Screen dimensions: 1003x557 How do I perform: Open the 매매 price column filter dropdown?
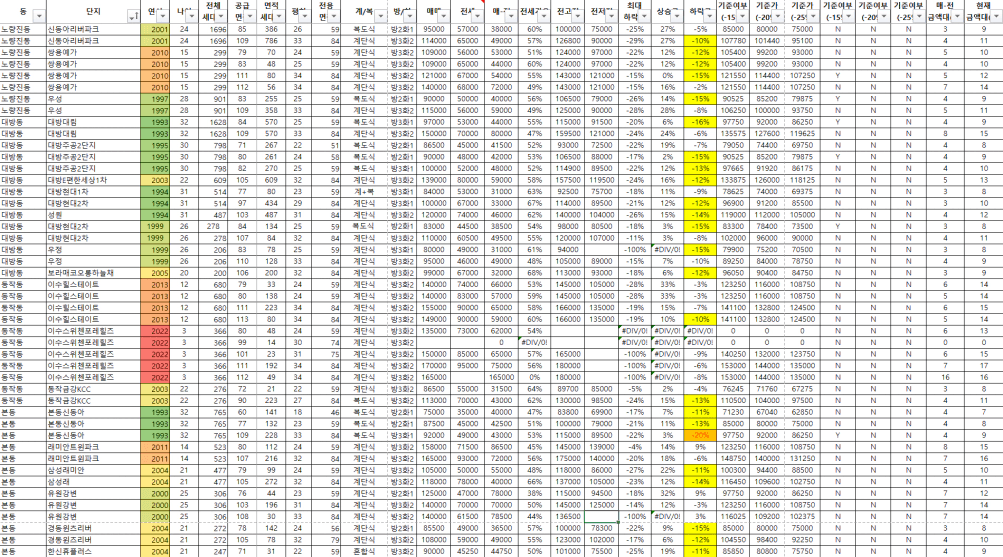445,16
